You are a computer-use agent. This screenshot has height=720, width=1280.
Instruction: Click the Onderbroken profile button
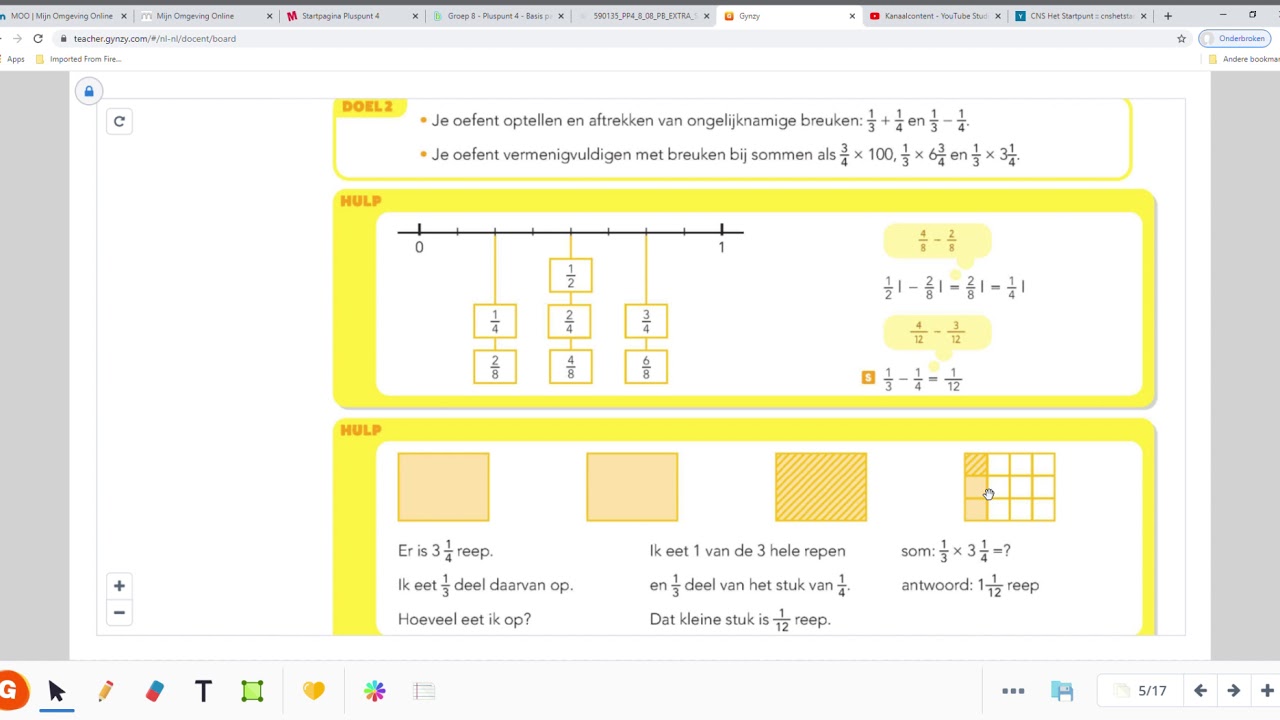click(x=1234, y=38)
